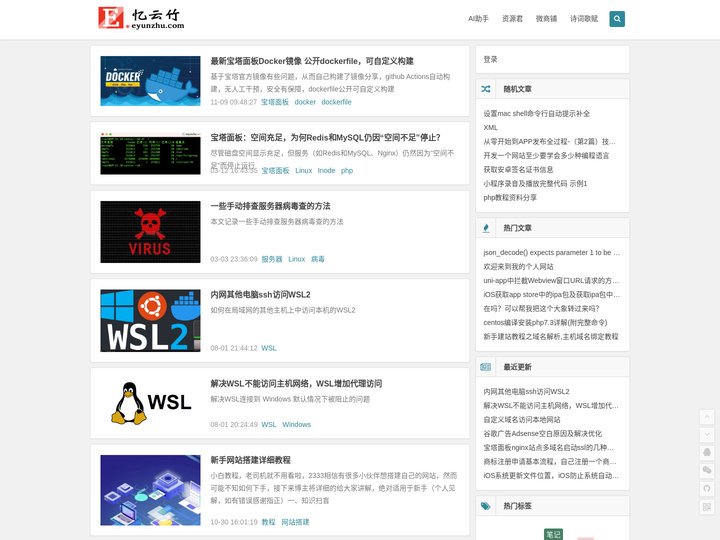Open random article 小程序录音及播放完整代码 示例1
Screen dimensions: 720x540
535,184
